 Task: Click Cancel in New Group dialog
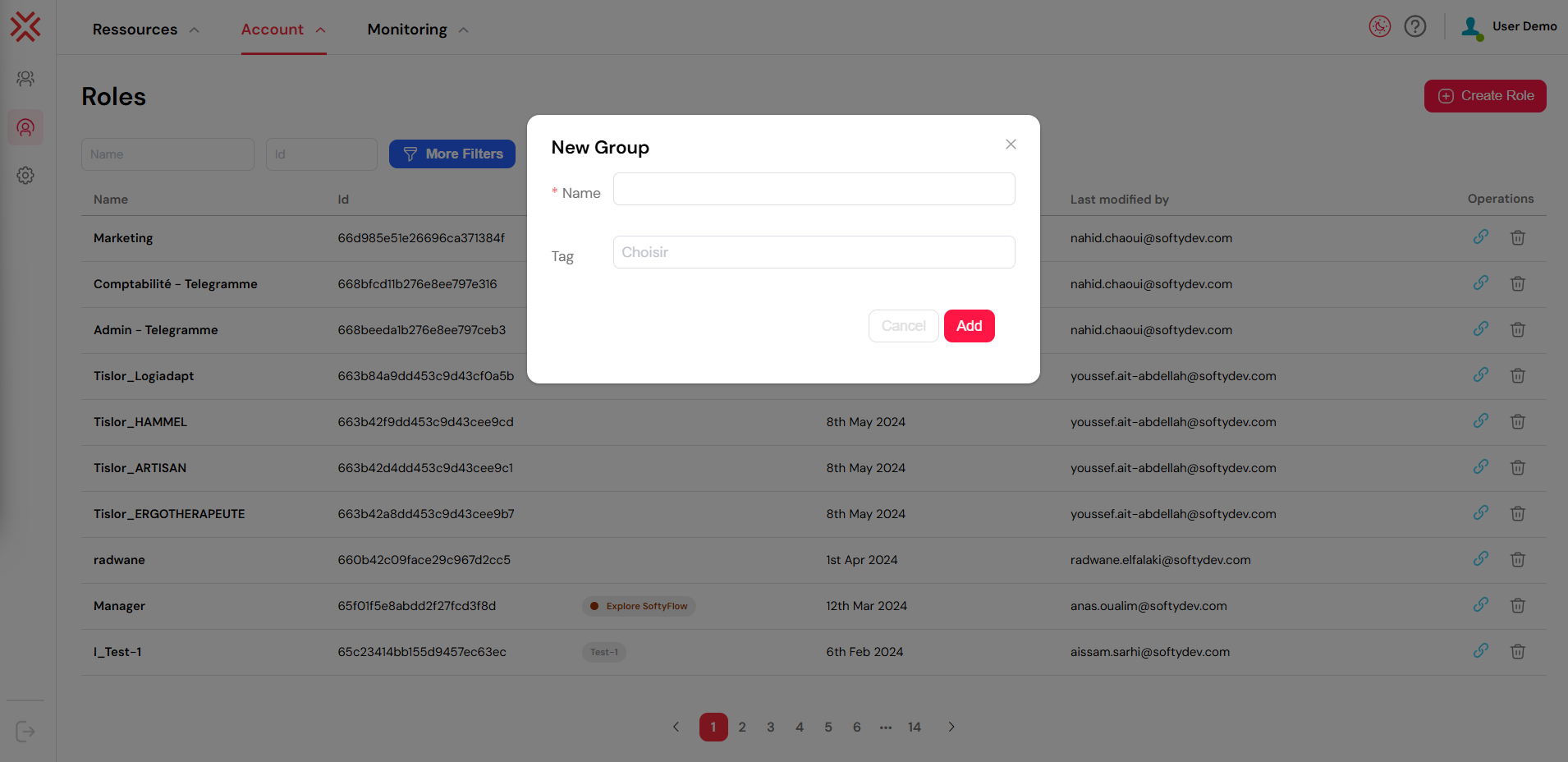[x=903, y=326]
